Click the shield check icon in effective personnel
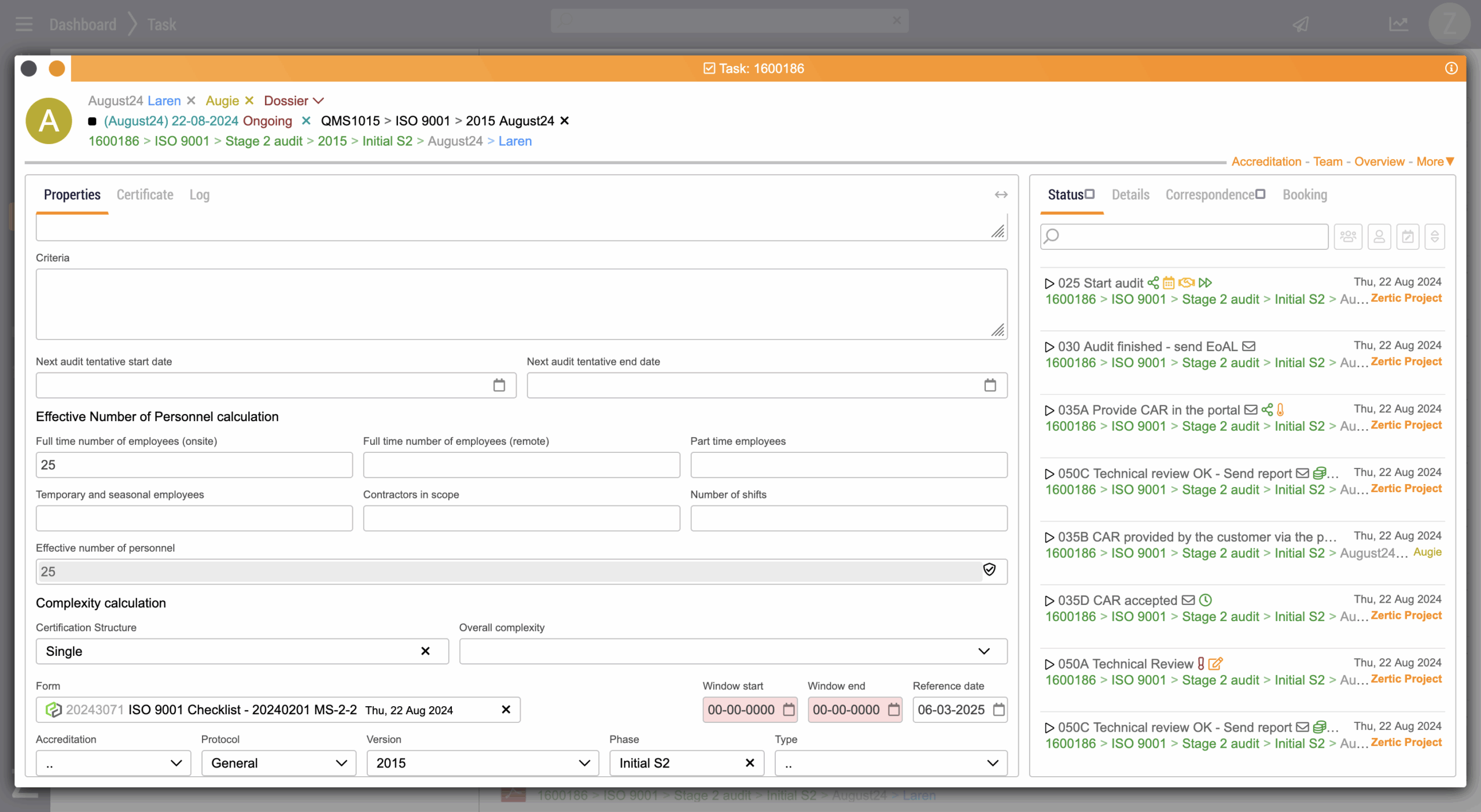The image size is (1481, 812). coord(989,570)
